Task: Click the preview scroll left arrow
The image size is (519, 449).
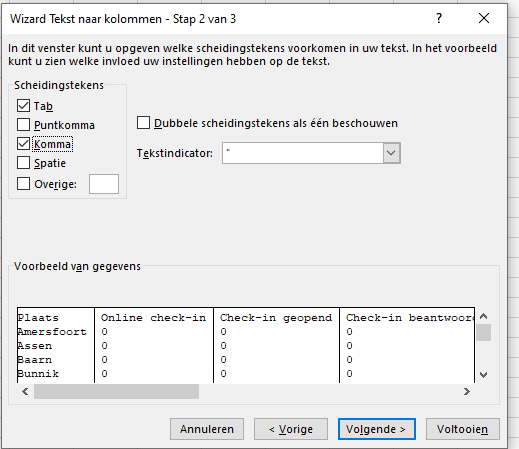Action: click(25, 391)
